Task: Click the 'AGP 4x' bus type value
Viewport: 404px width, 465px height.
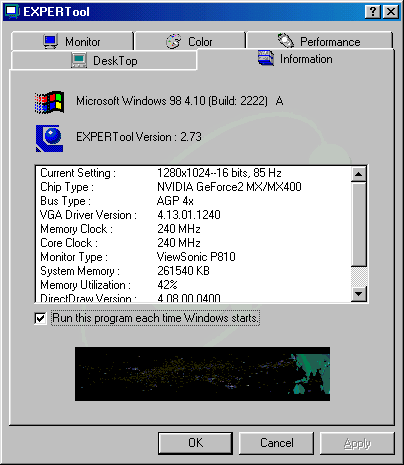Action: [x=175, y=201]
